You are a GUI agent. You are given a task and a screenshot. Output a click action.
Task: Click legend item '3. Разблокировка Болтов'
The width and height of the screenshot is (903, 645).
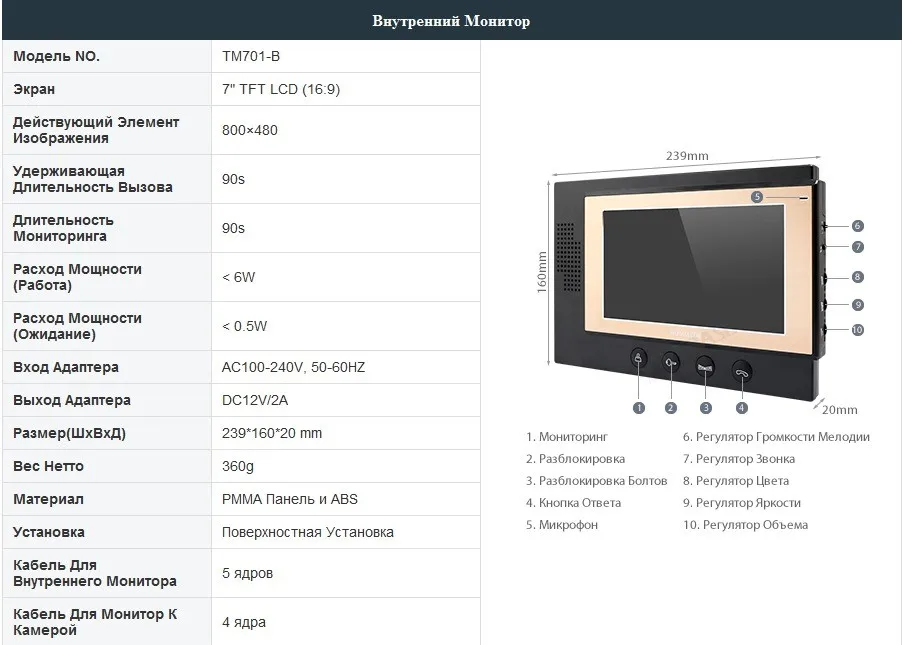pos(597,481)
